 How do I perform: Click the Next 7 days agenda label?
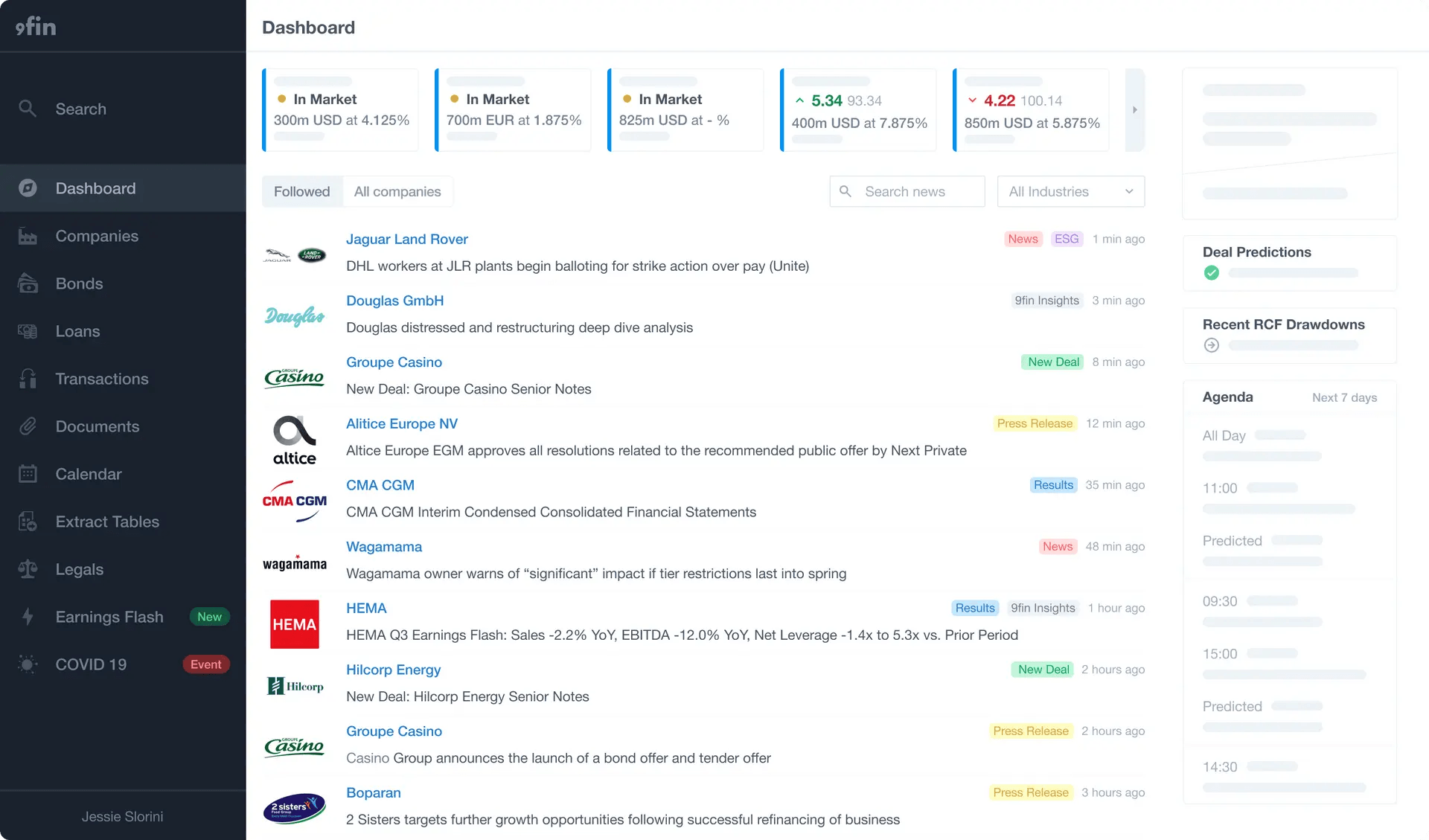(1344, 397)
